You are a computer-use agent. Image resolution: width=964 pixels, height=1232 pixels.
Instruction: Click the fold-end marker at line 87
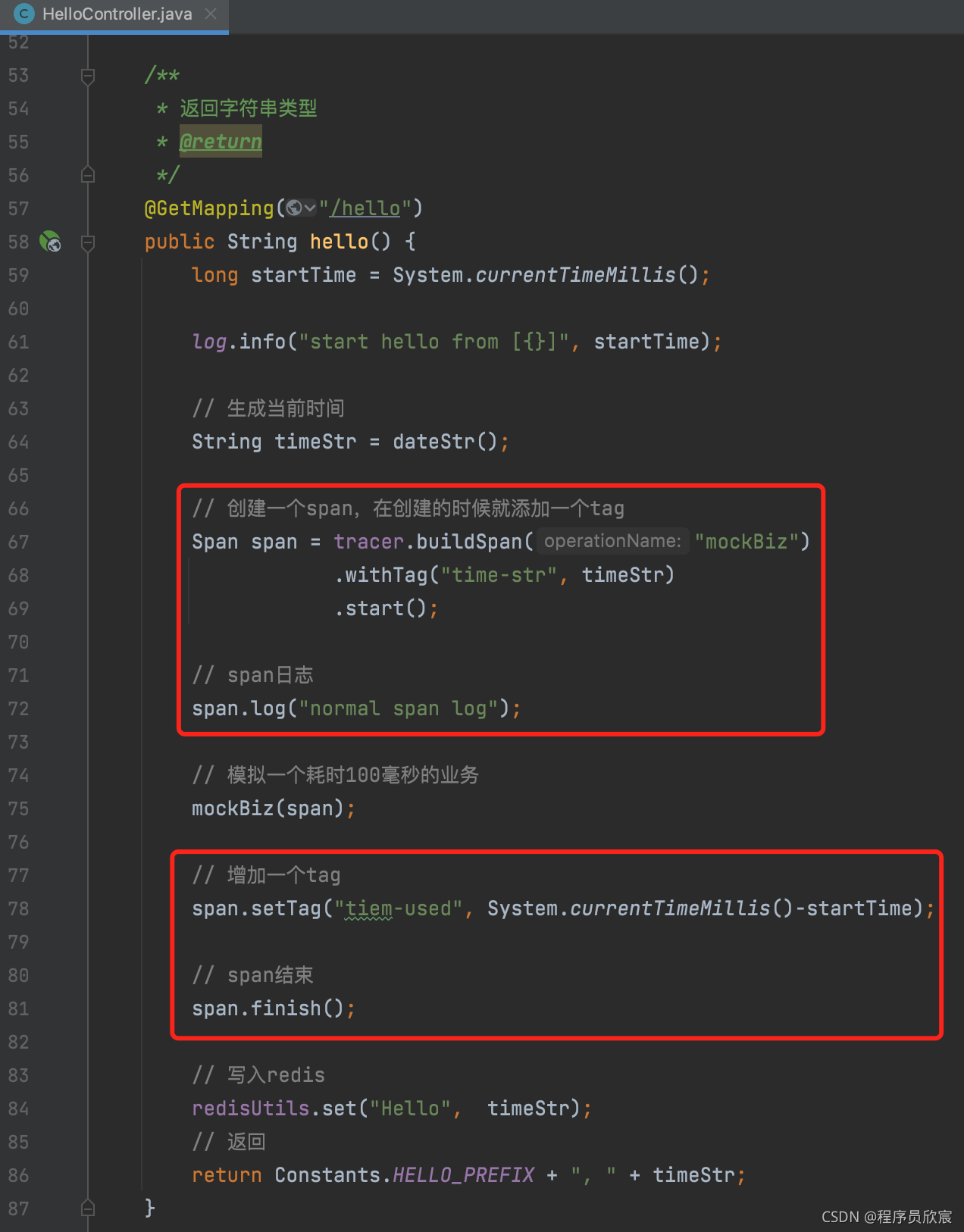(88, 1208)
